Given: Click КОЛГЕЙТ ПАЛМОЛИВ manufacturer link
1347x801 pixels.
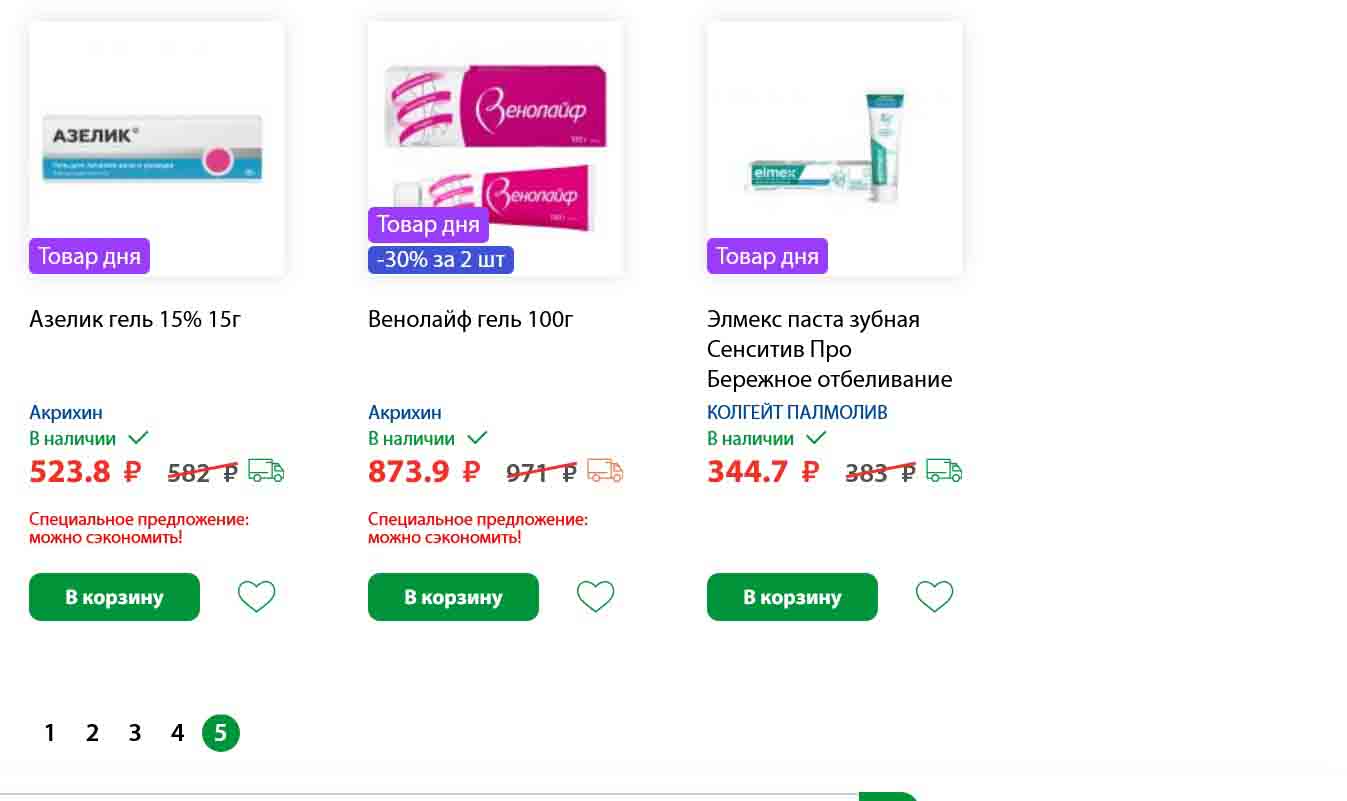Looking at the screenshot, I should 797,412.
